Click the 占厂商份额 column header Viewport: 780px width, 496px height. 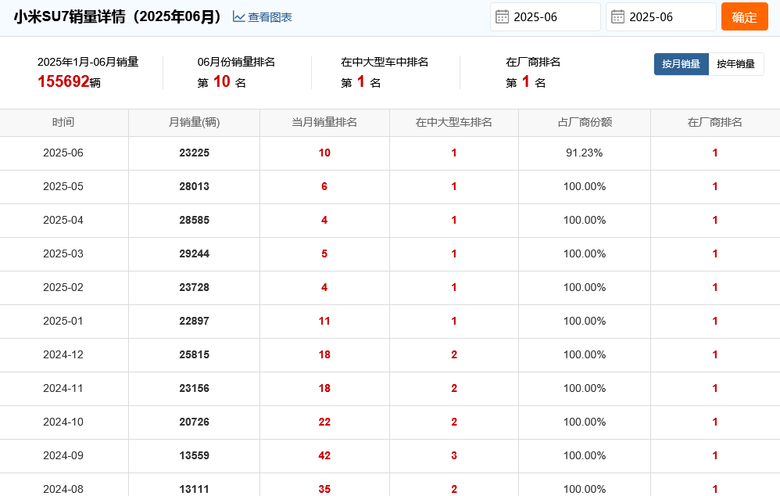coord(585,122)
